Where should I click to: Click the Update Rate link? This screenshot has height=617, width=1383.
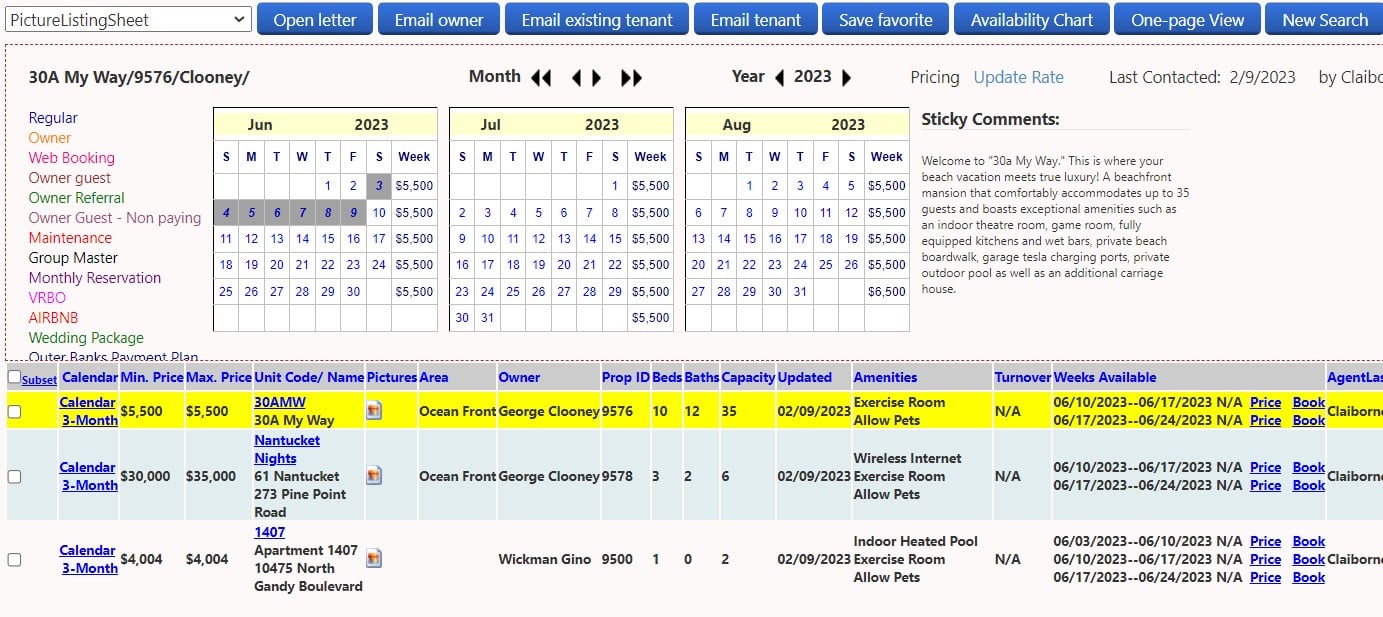(1019, 77)
